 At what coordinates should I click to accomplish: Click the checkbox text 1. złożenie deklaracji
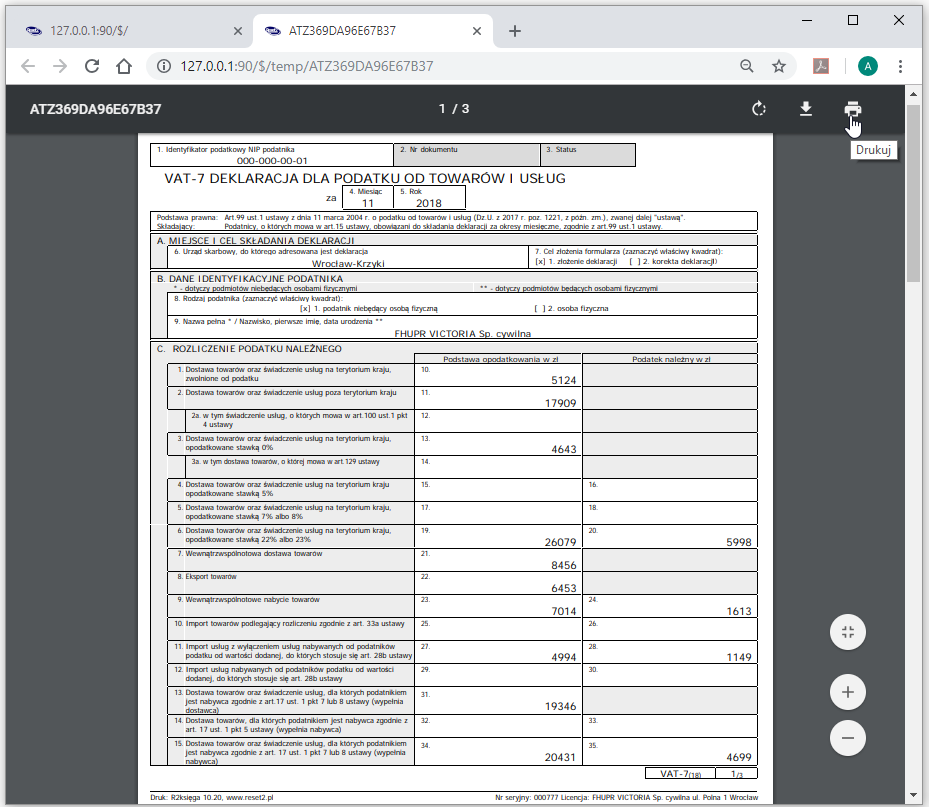[x=582, y=261]
